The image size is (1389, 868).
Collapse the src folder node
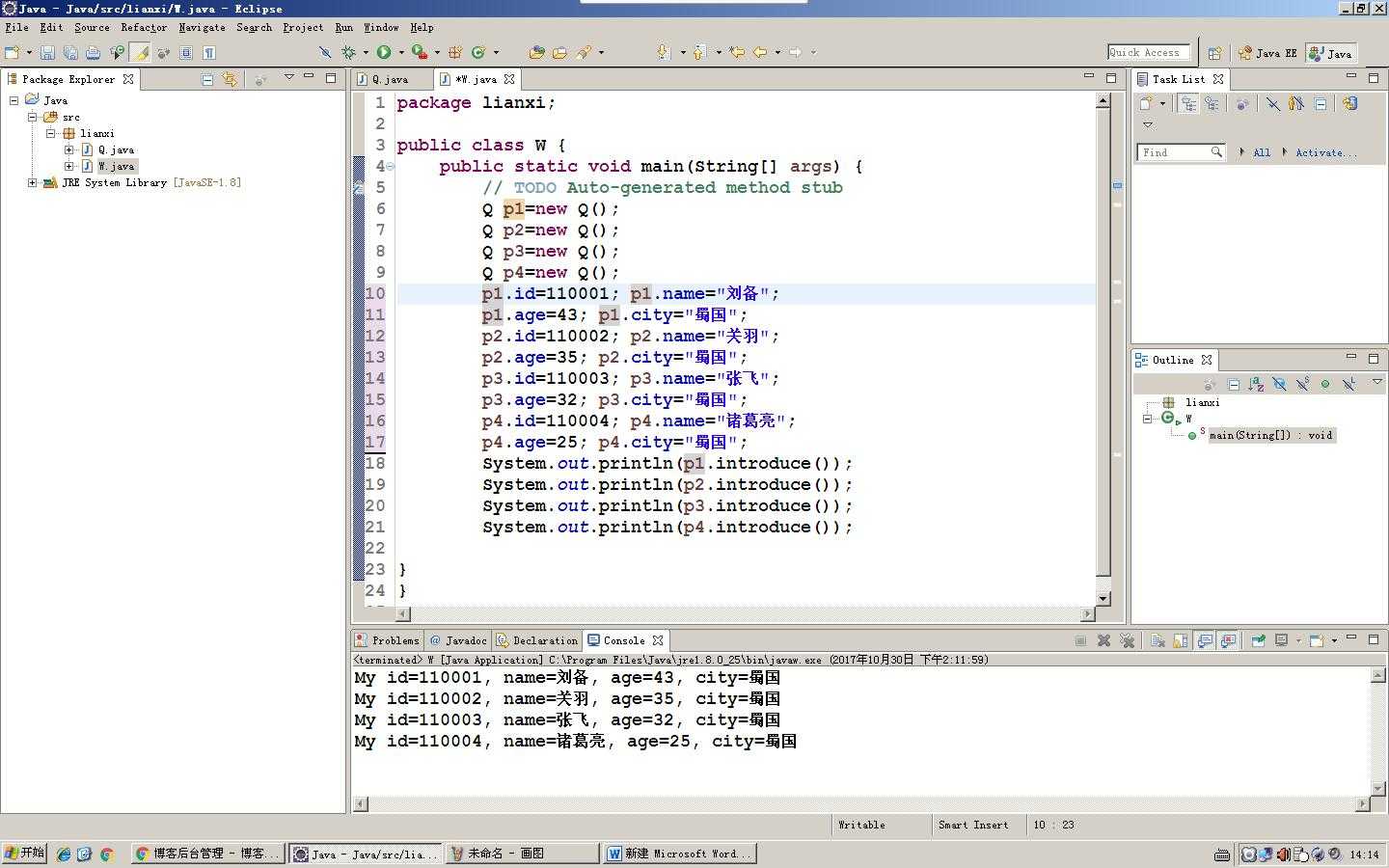pyautogui.click(x=32, y=117)
